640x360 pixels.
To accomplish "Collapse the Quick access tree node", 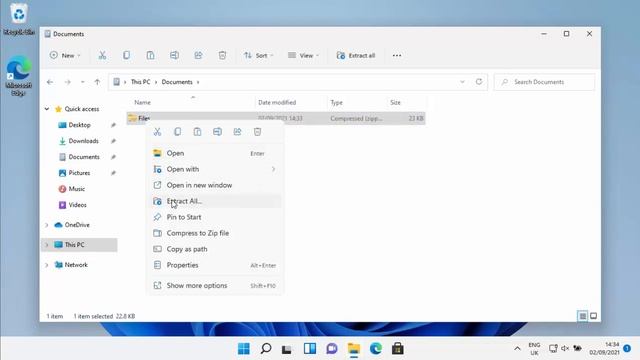I will [47, 109].
